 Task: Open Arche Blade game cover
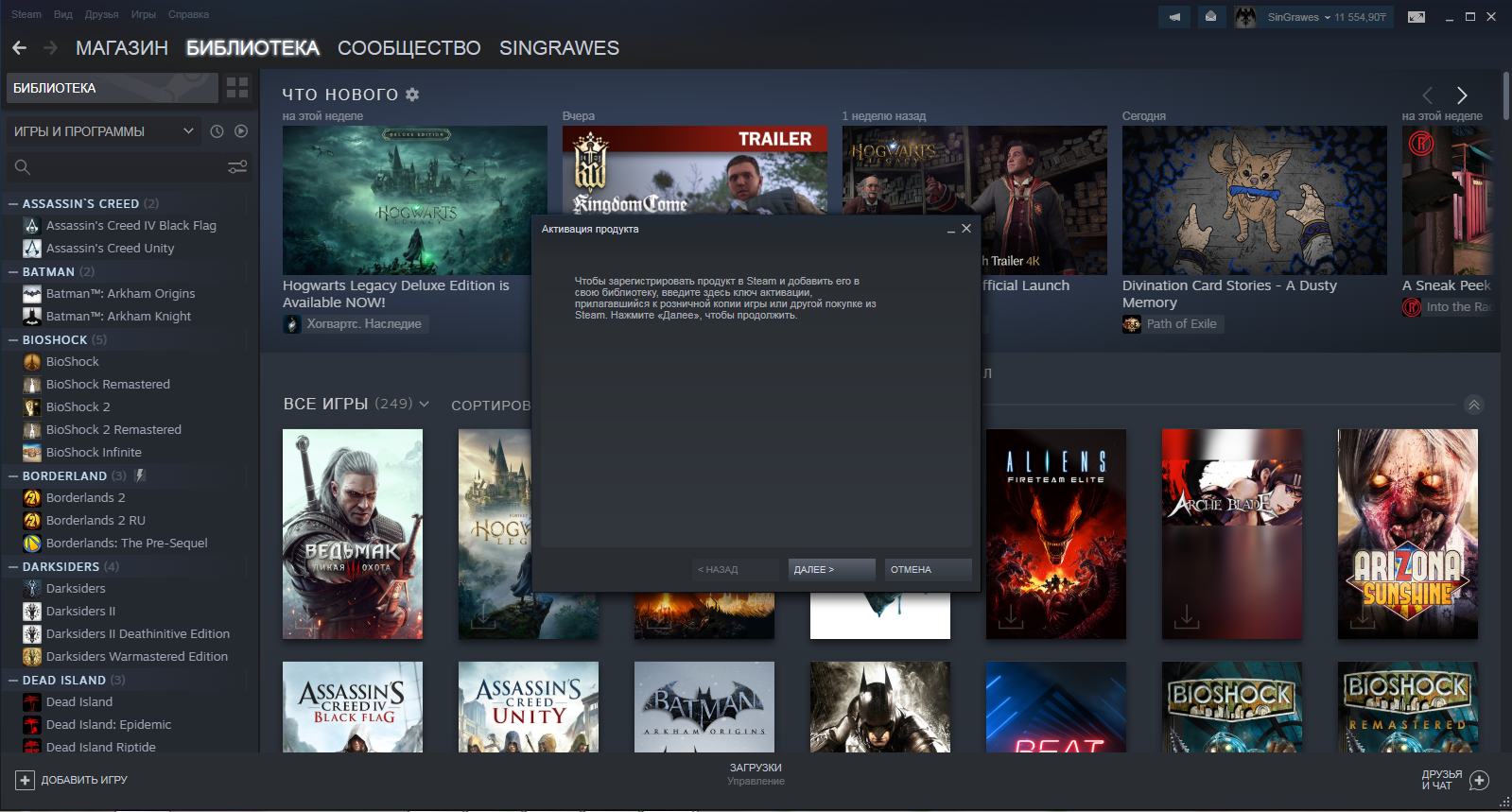tap(1232, 534)
